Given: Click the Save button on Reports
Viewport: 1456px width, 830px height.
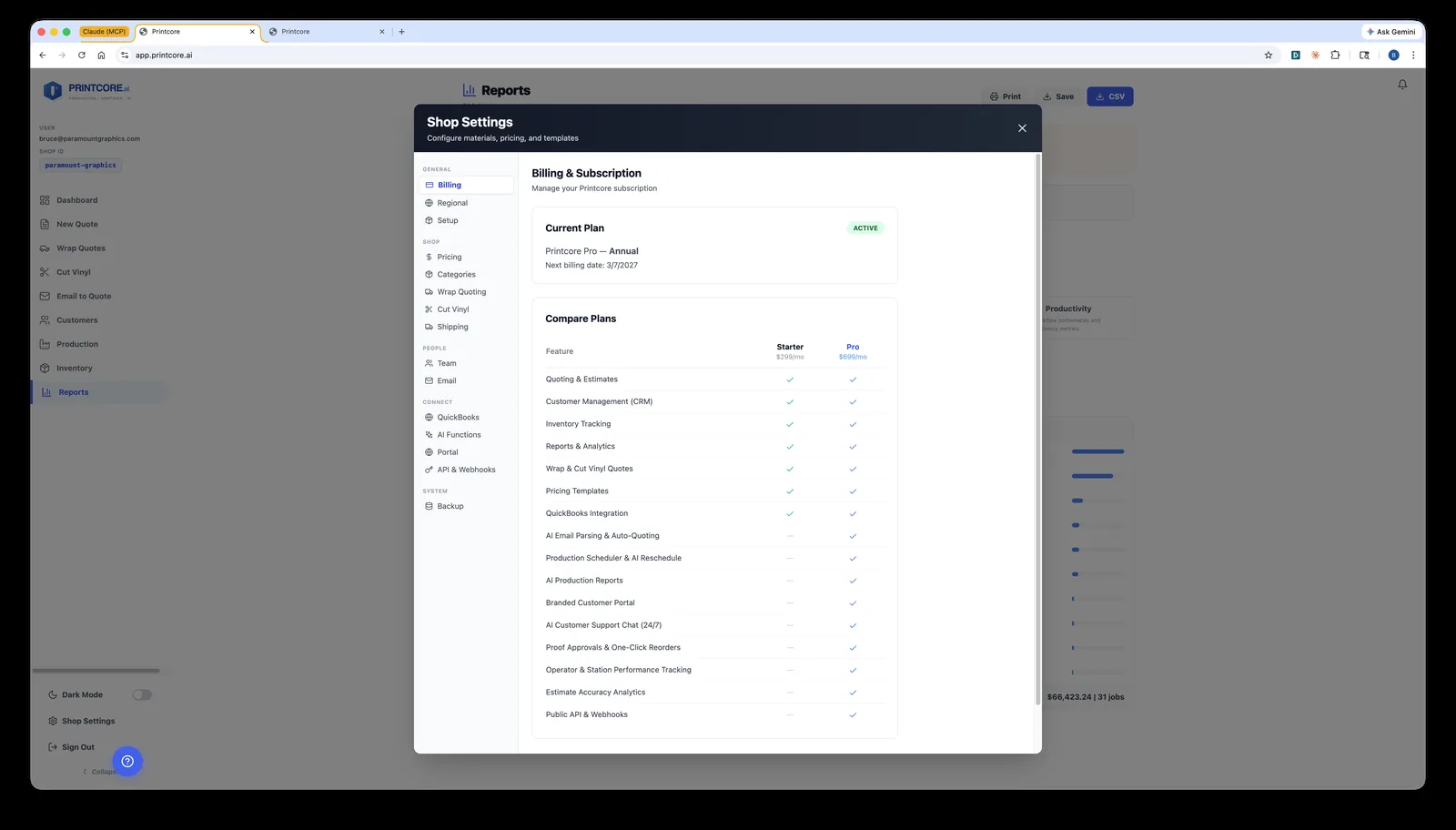Looking at the screenshot, I should [x=1058, y=96].
